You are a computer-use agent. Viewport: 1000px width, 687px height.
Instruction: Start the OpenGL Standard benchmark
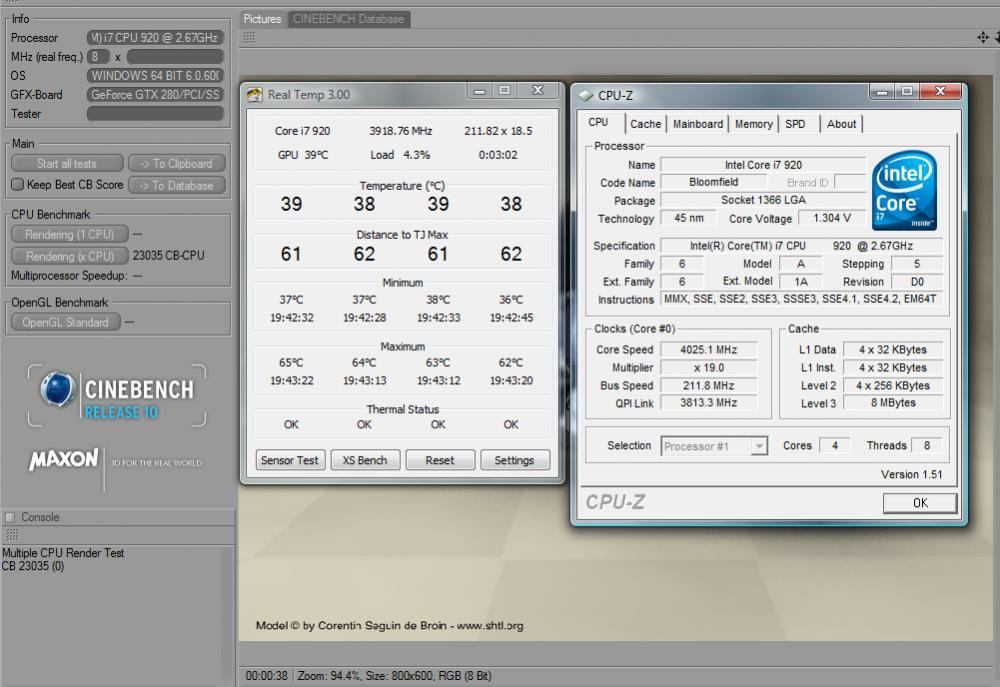[x=66, y=322]
